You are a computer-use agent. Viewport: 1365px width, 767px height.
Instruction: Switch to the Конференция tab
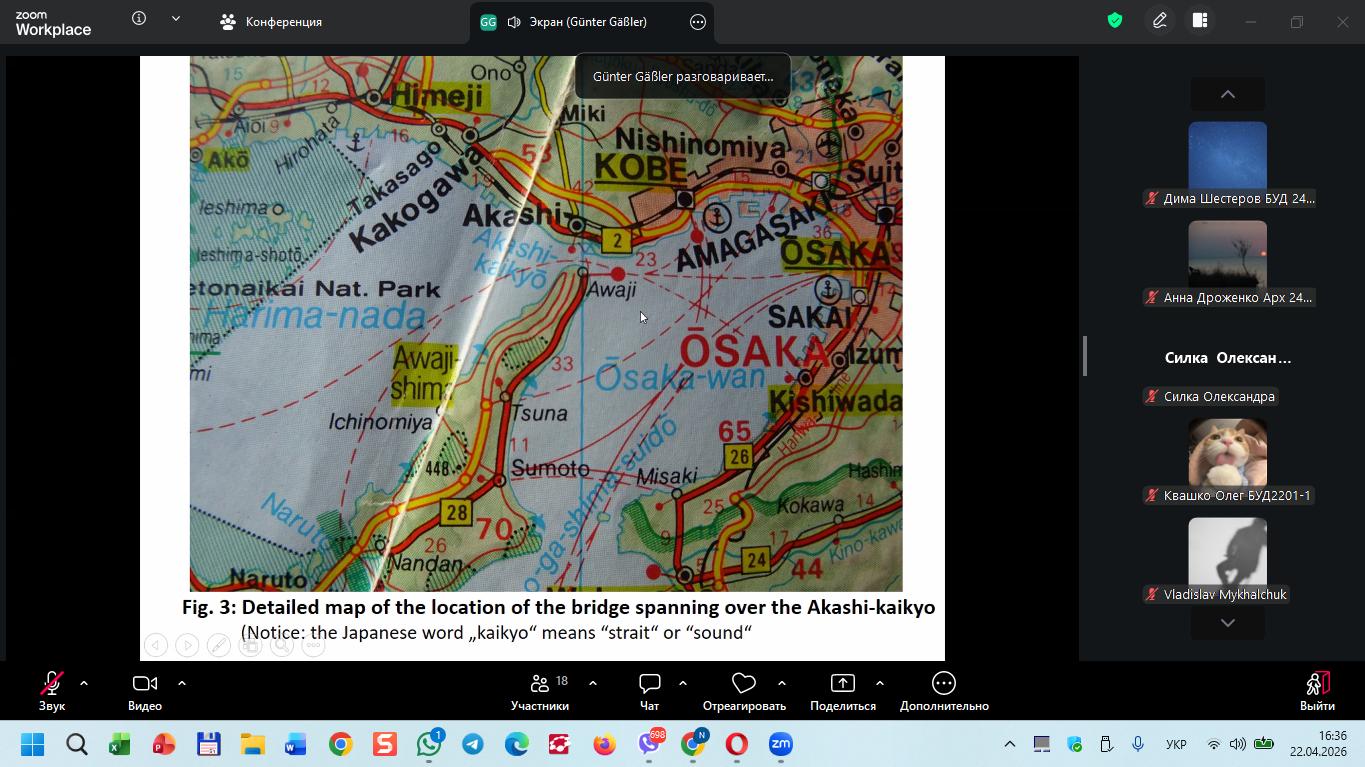(x=272, y=22)
